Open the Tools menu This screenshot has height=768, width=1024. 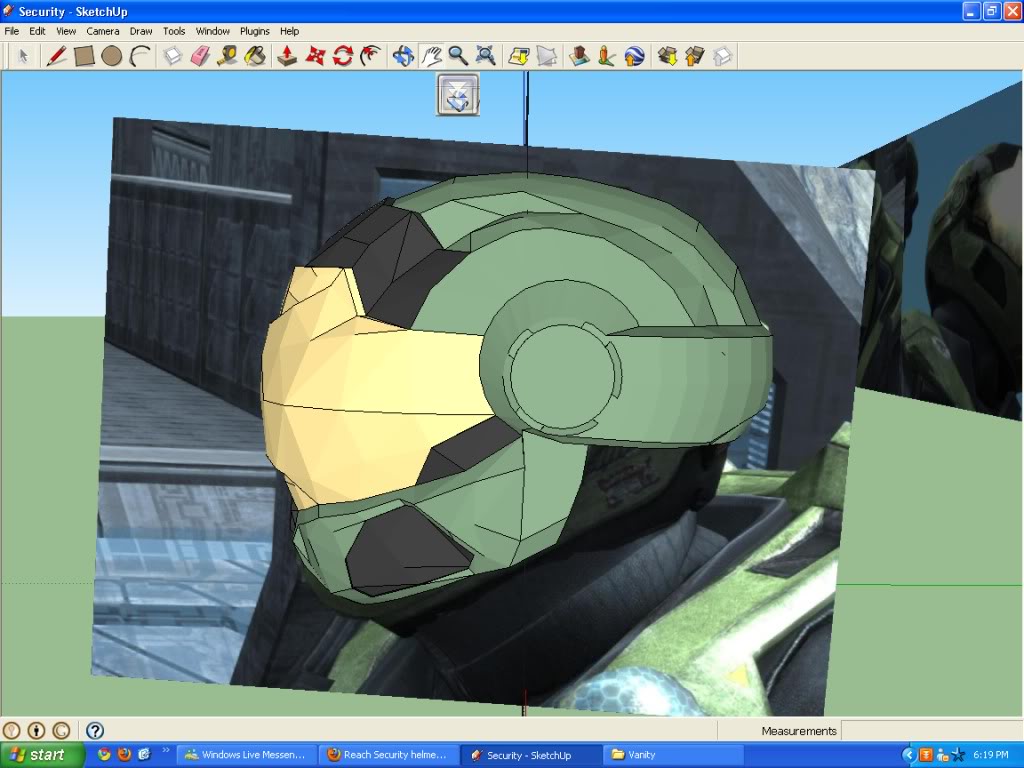[x=174, y=31]
